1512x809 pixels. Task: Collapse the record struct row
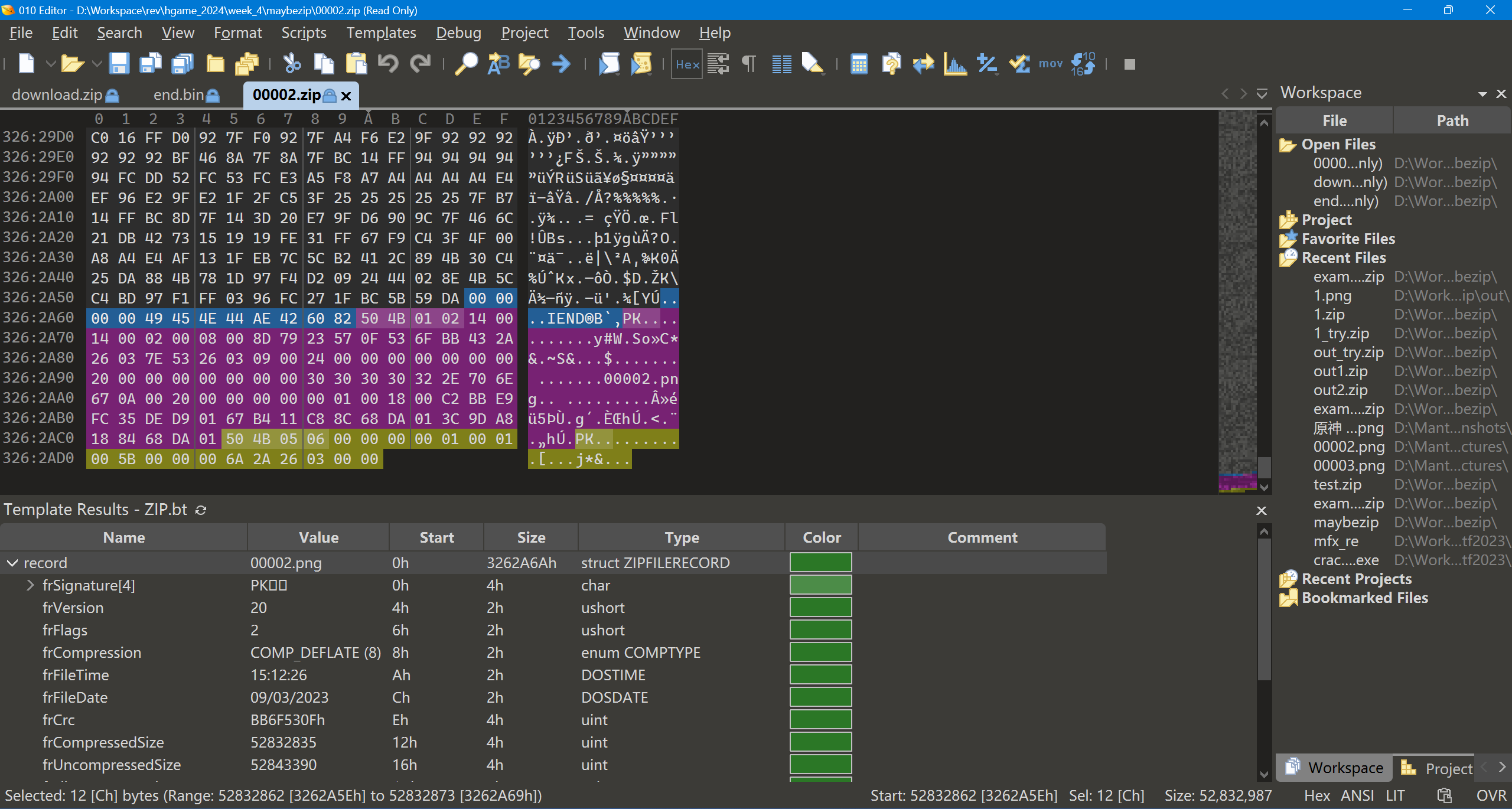12,563
